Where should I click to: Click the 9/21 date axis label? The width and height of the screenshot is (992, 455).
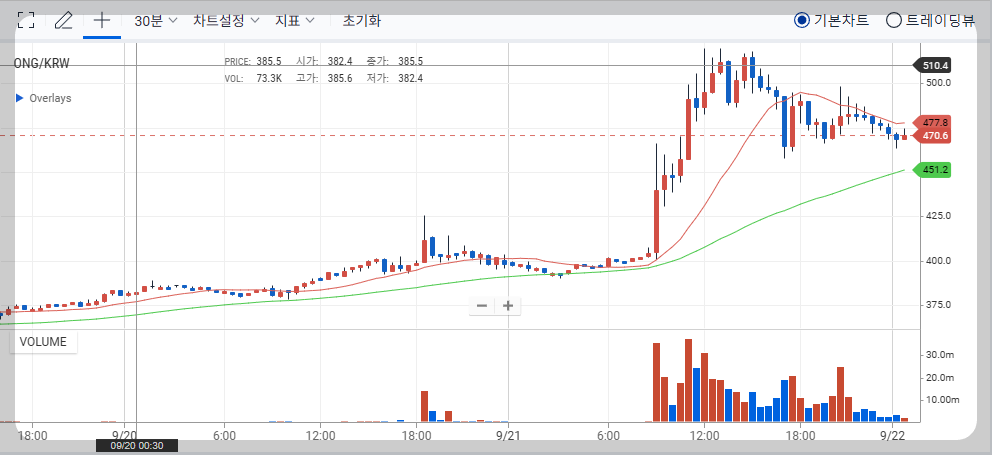click(x=509, y=435)
